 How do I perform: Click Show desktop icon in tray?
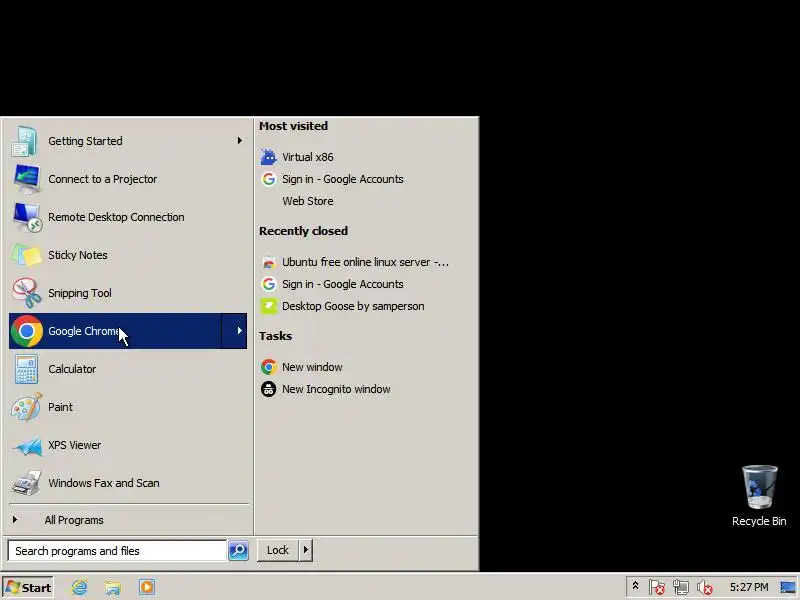788,587
